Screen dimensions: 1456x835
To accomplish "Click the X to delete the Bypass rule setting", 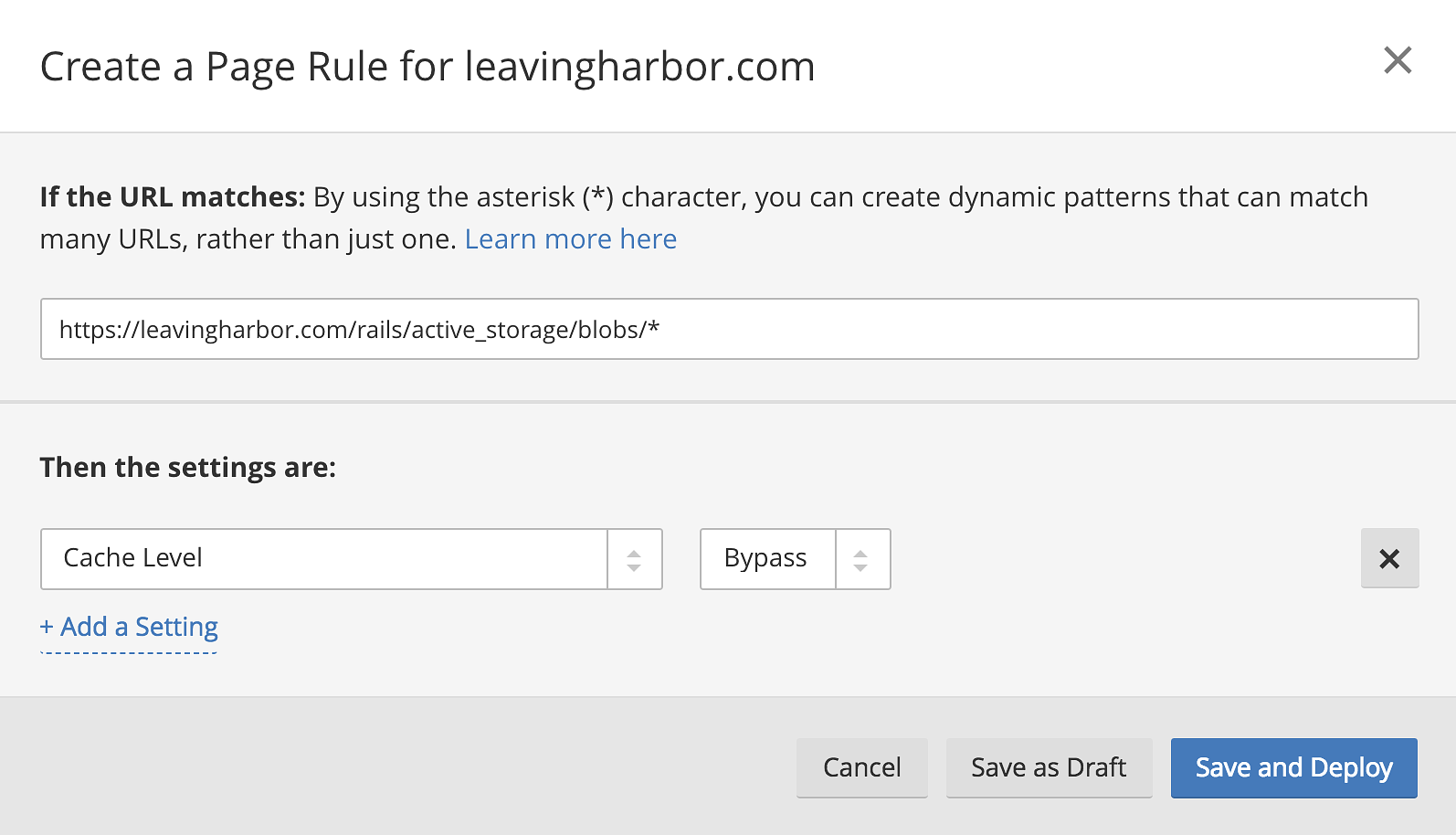I will point(1389,558).
